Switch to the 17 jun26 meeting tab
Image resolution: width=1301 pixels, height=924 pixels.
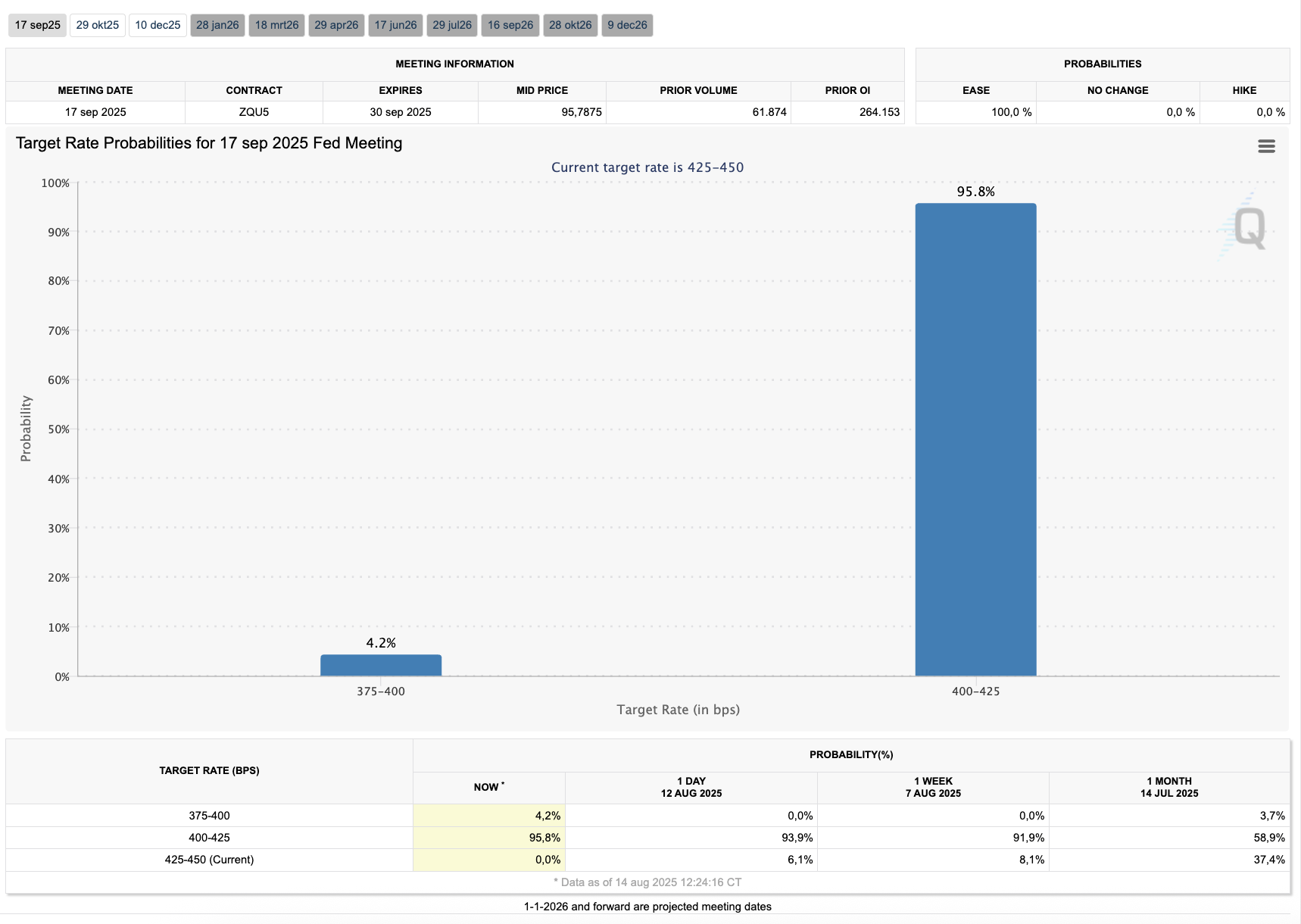click(x=395, y=25)
